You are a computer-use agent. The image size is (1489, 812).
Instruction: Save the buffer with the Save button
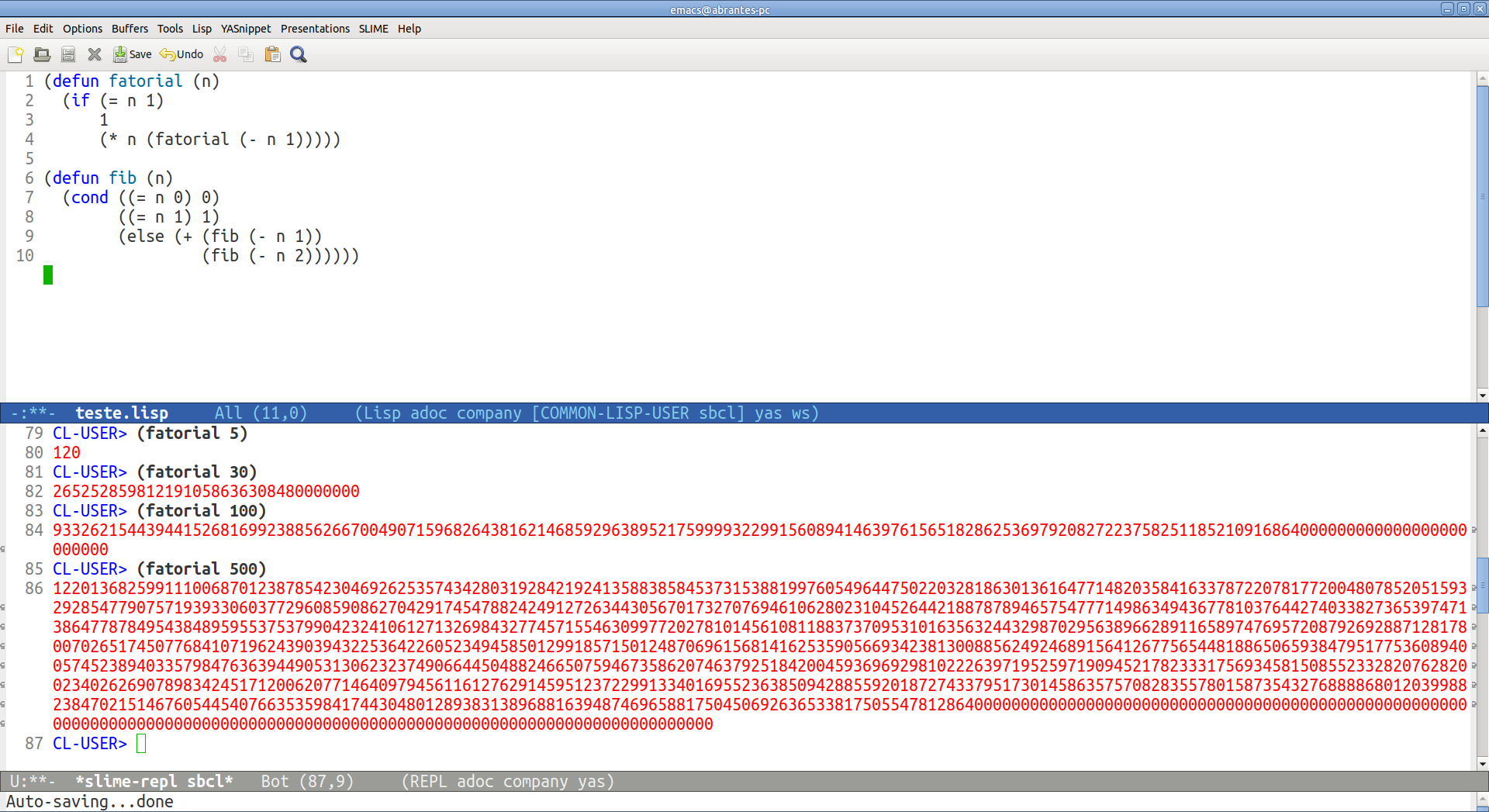point(133,54)
